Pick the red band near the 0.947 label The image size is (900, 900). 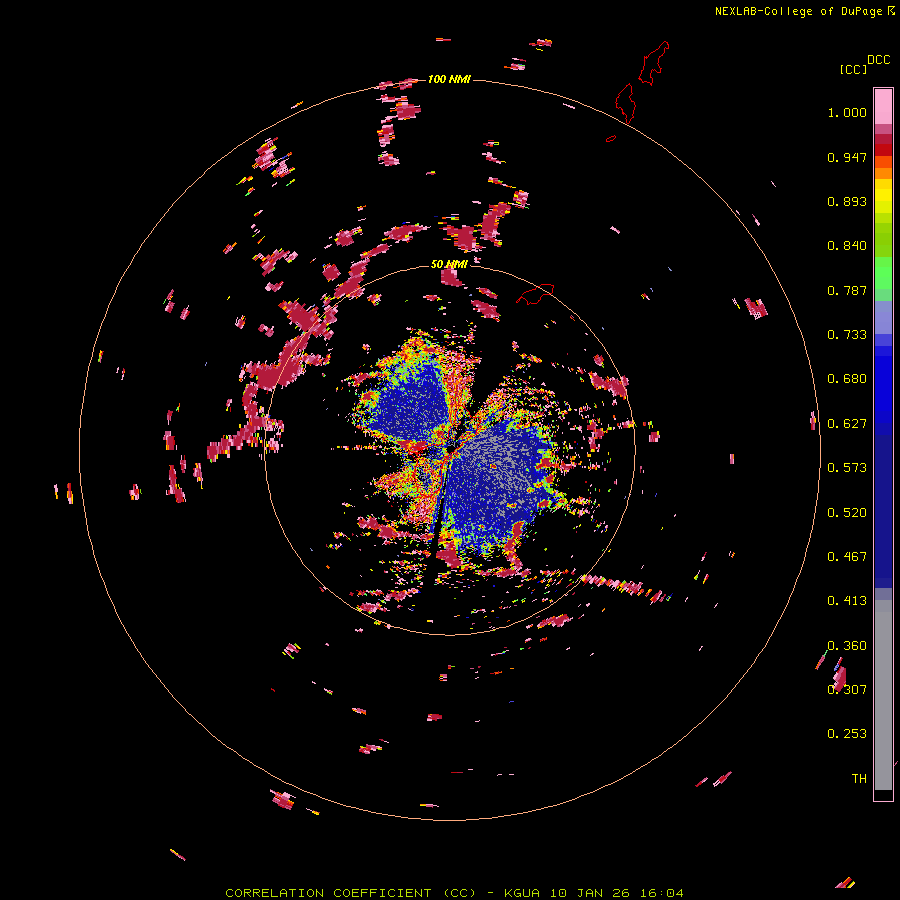(883, 150)
